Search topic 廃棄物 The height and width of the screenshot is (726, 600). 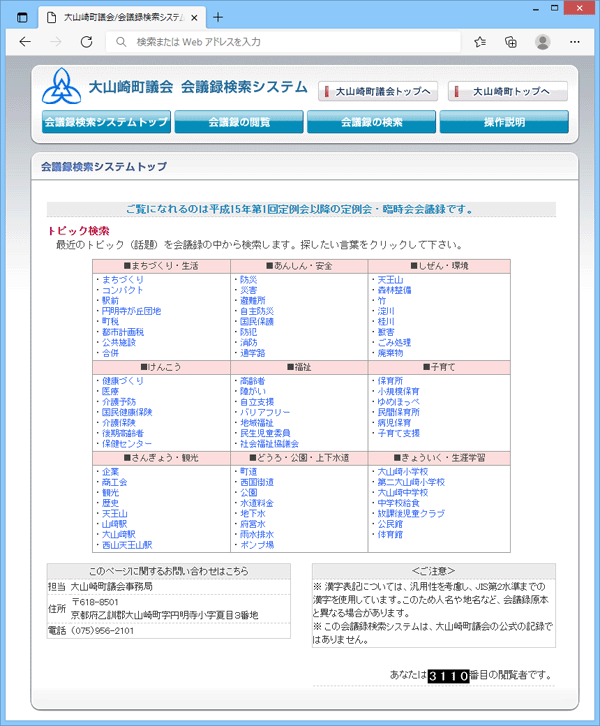tap(390, 353)
